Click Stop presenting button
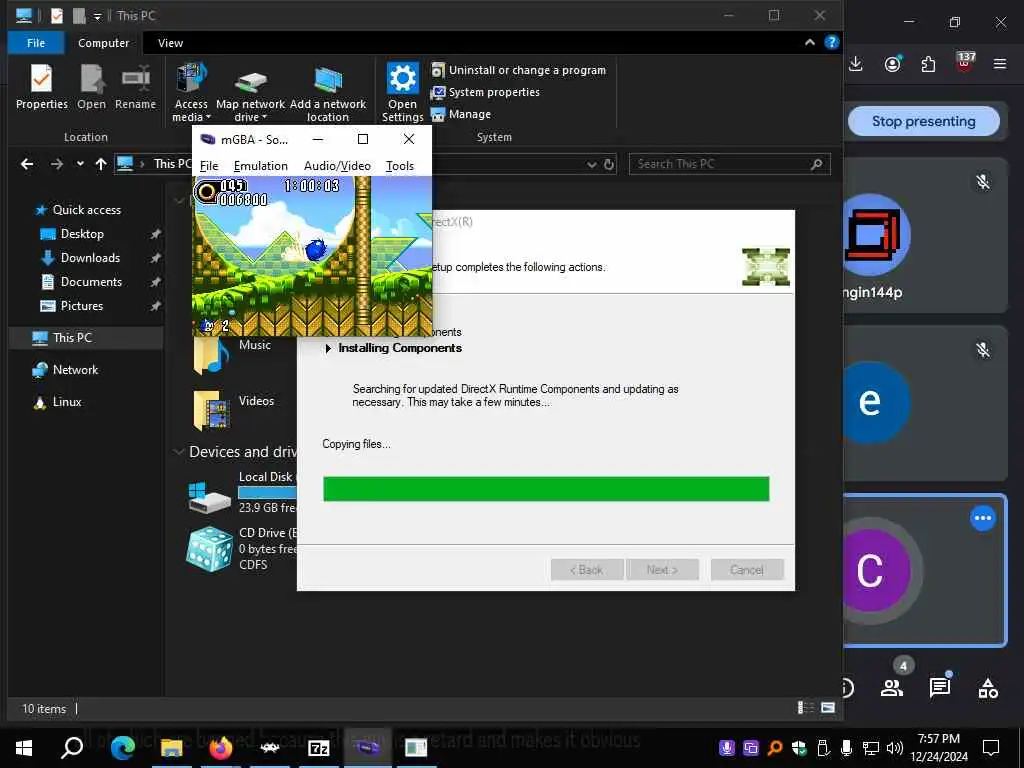 923,121
